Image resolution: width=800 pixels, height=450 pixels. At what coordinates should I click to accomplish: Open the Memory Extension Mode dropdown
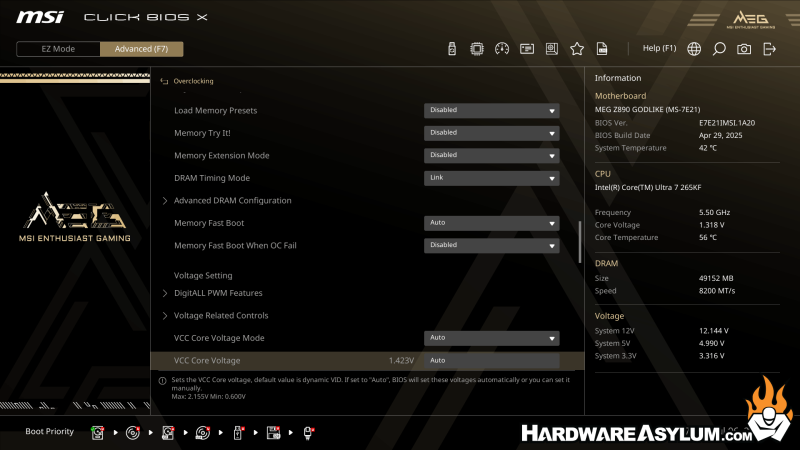tap(491, 155)
